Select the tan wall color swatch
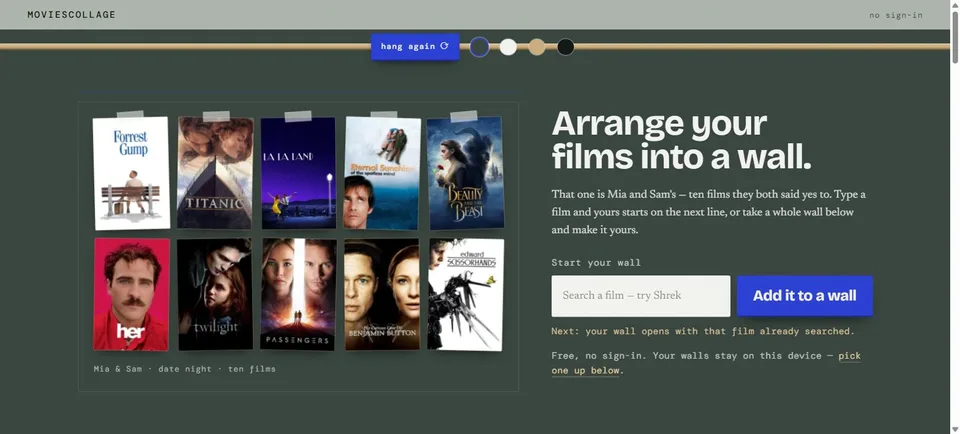Image resolution: width=960 pixels, height=434 pixels. pyautogui.click(x=537, y=47)
